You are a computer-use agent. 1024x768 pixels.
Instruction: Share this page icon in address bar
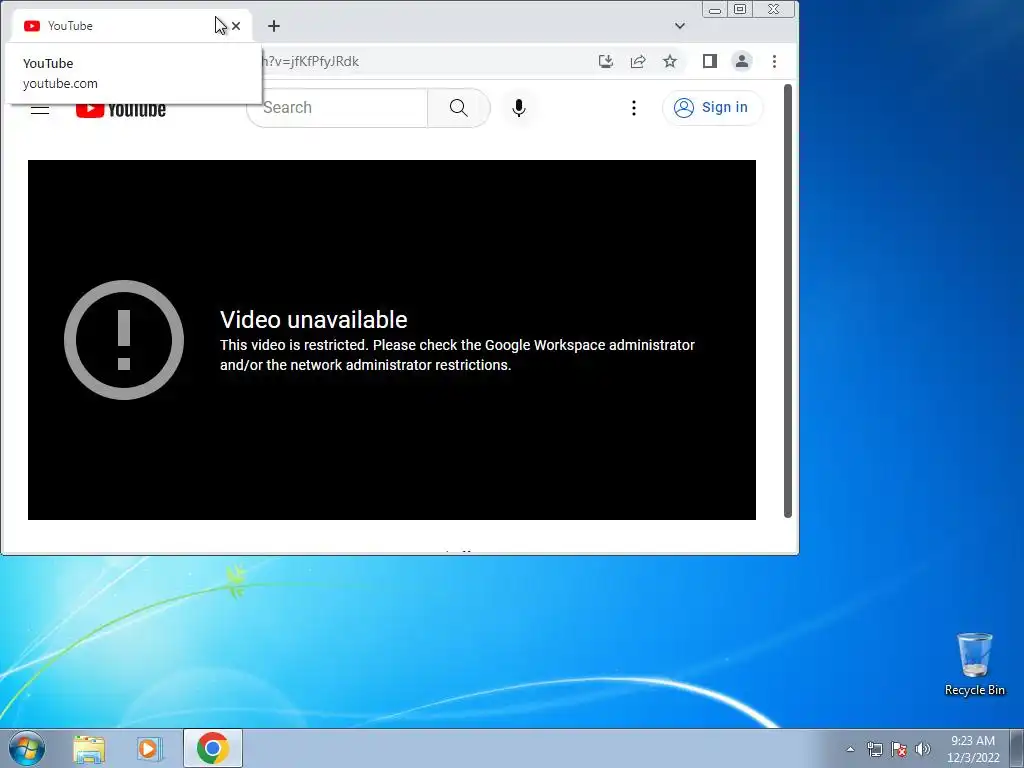click(x=638, y=61)
